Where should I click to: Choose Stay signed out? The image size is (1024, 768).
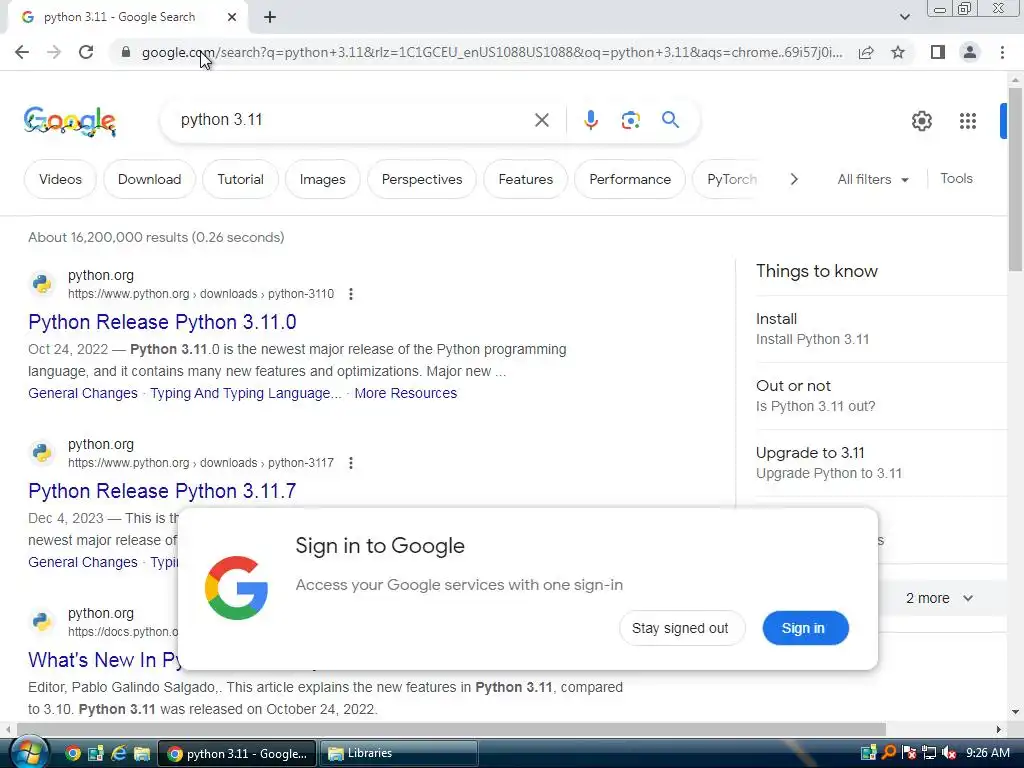[680, 628]
